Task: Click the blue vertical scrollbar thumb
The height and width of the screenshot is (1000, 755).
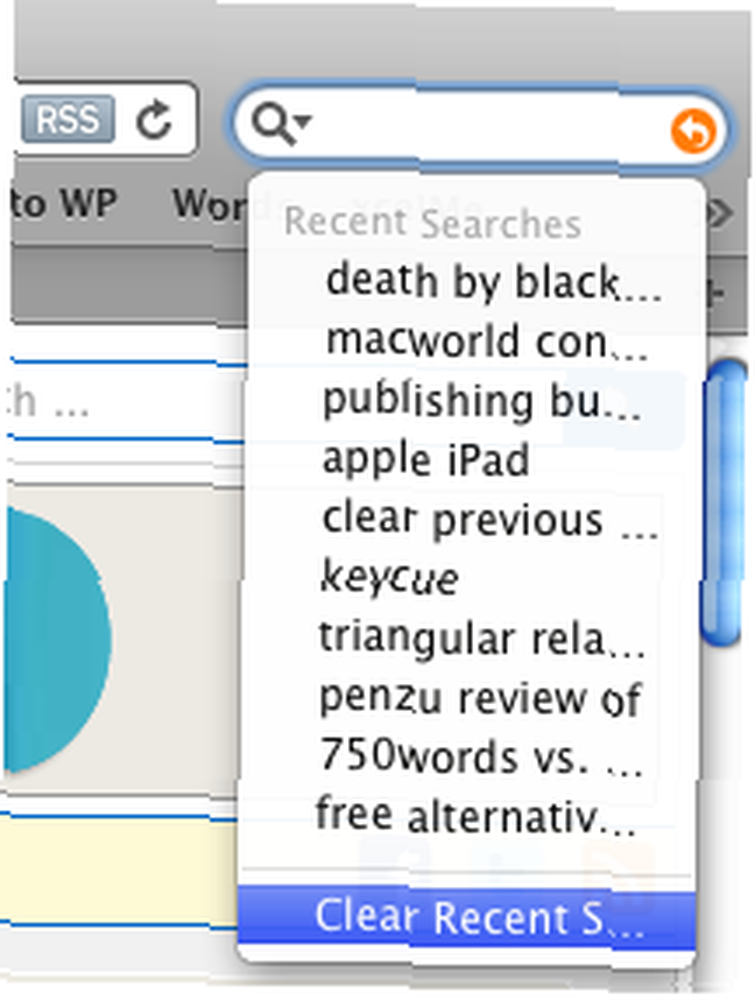Action: (723, 503)
